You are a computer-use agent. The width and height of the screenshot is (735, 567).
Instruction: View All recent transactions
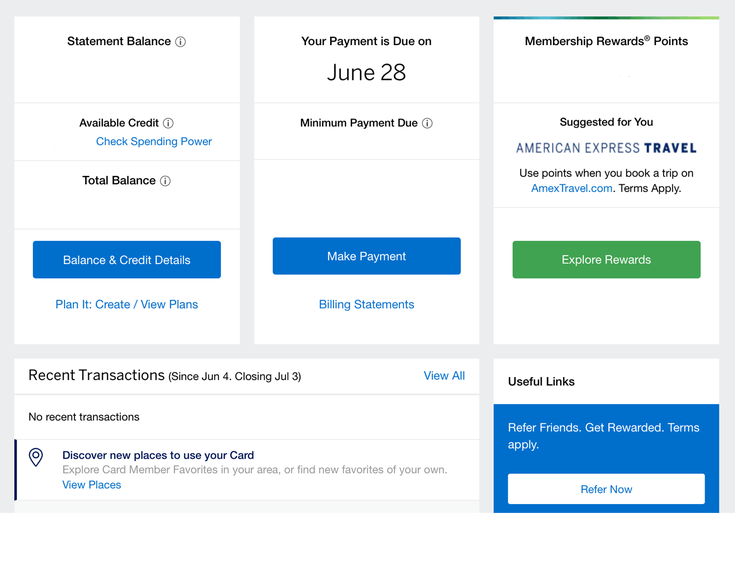[x=444, y=376]
